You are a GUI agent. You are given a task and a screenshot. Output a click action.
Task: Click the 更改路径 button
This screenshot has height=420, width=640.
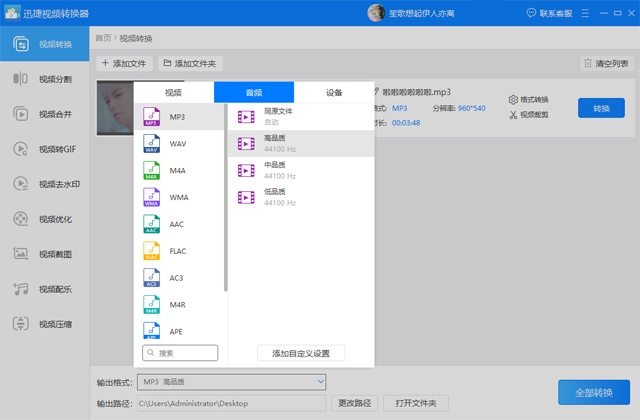click(x=354, y=403)
